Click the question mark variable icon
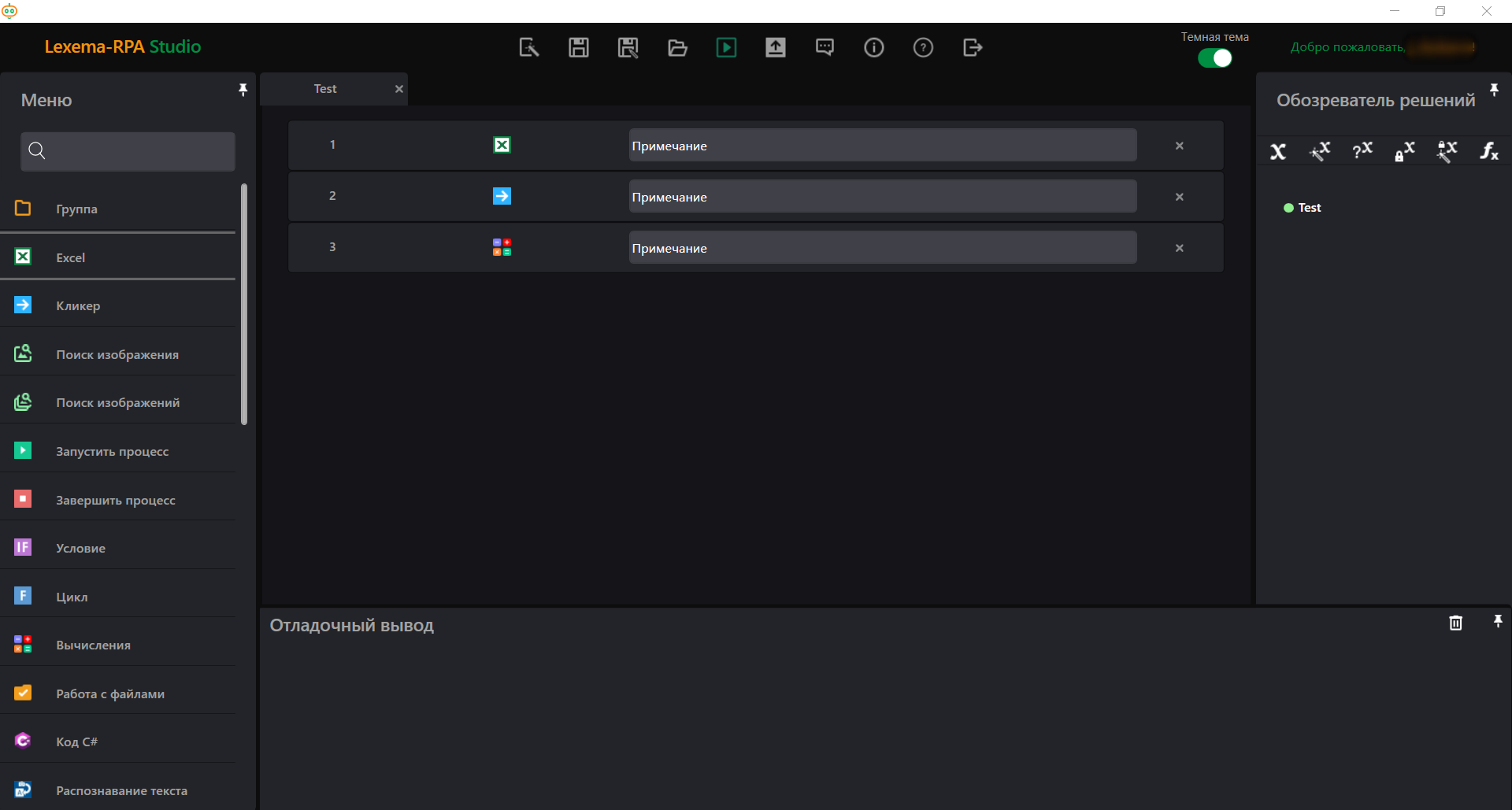This screenshot has height=810, width=1512. [1362, 151]
